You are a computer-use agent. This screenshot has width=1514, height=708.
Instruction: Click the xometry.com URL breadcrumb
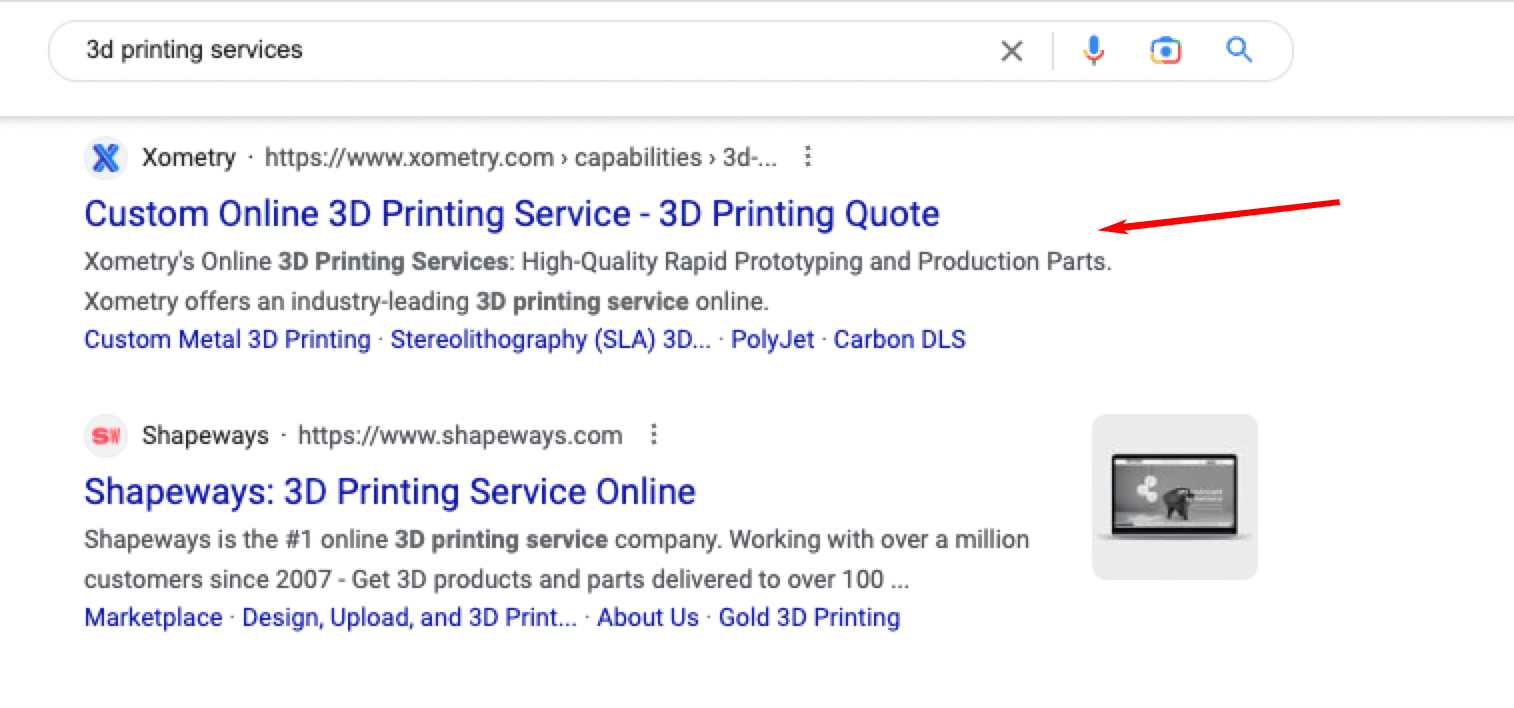pyautogui.click(x=520, y=158)
